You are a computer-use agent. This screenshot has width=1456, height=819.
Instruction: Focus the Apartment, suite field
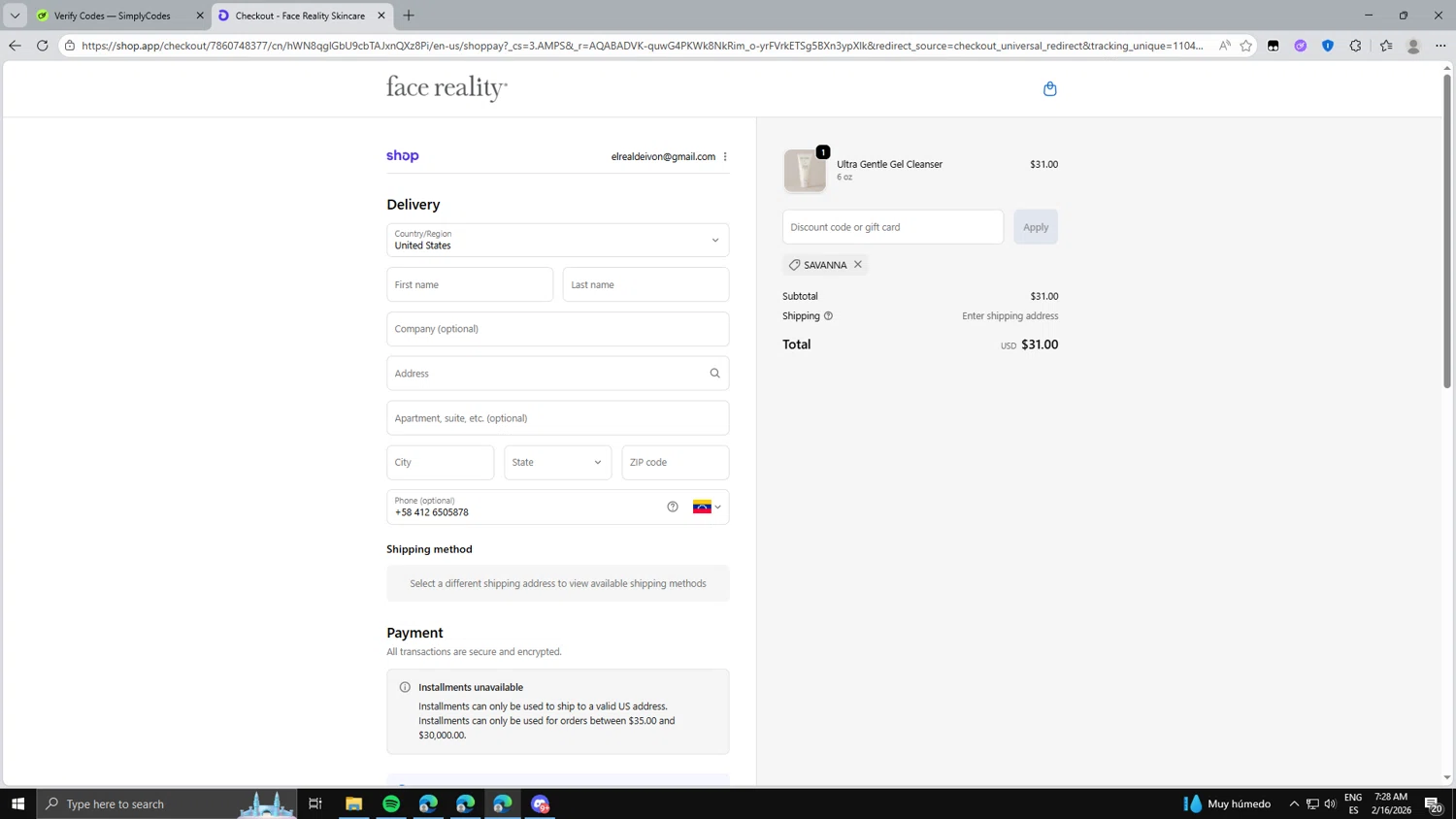(558, 418)
